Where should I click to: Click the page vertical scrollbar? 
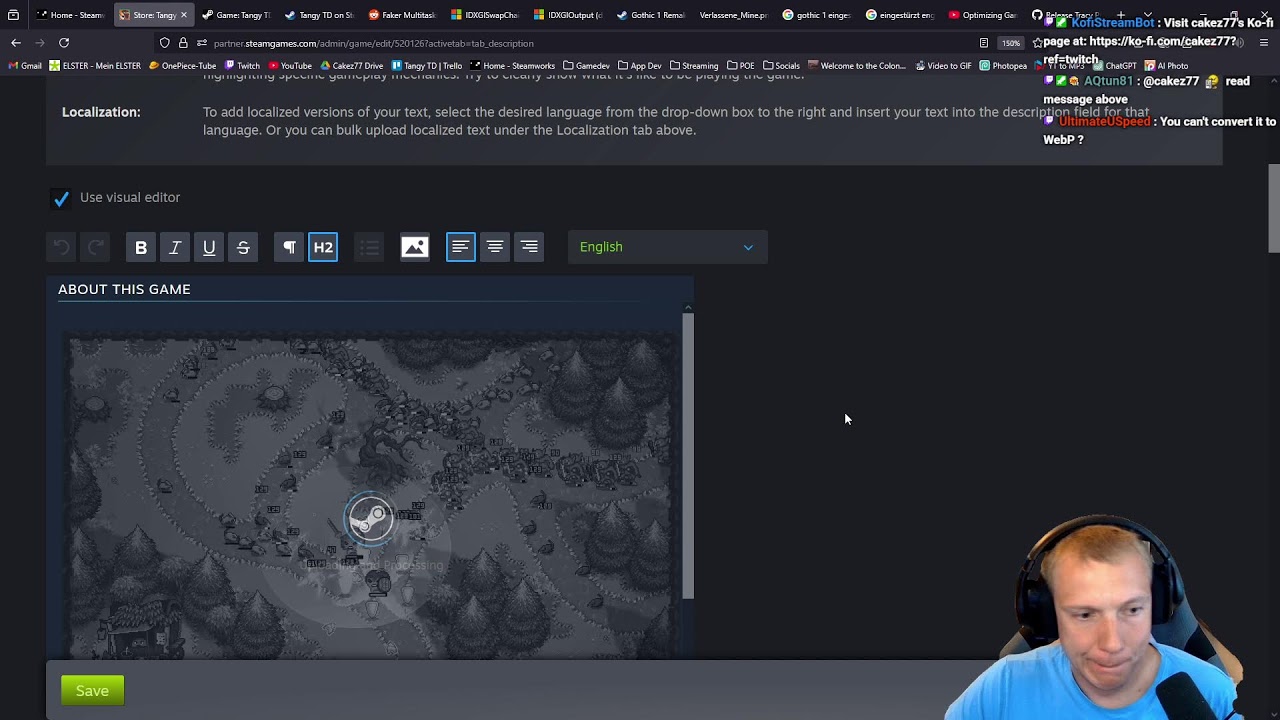click(x=1273, y=208)
